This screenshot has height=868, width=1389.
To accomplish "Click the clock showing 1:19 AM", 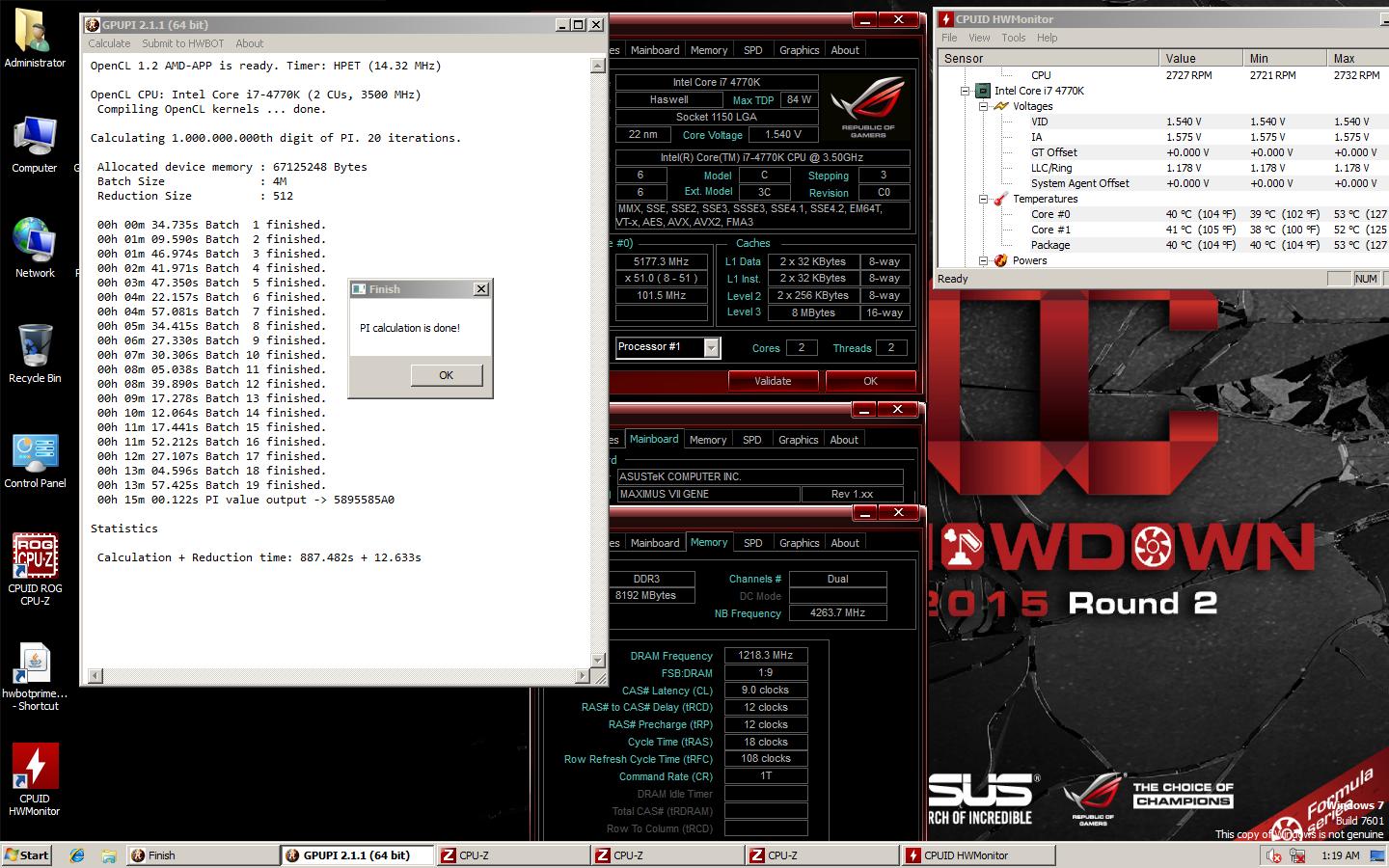I will [1340, 855].
